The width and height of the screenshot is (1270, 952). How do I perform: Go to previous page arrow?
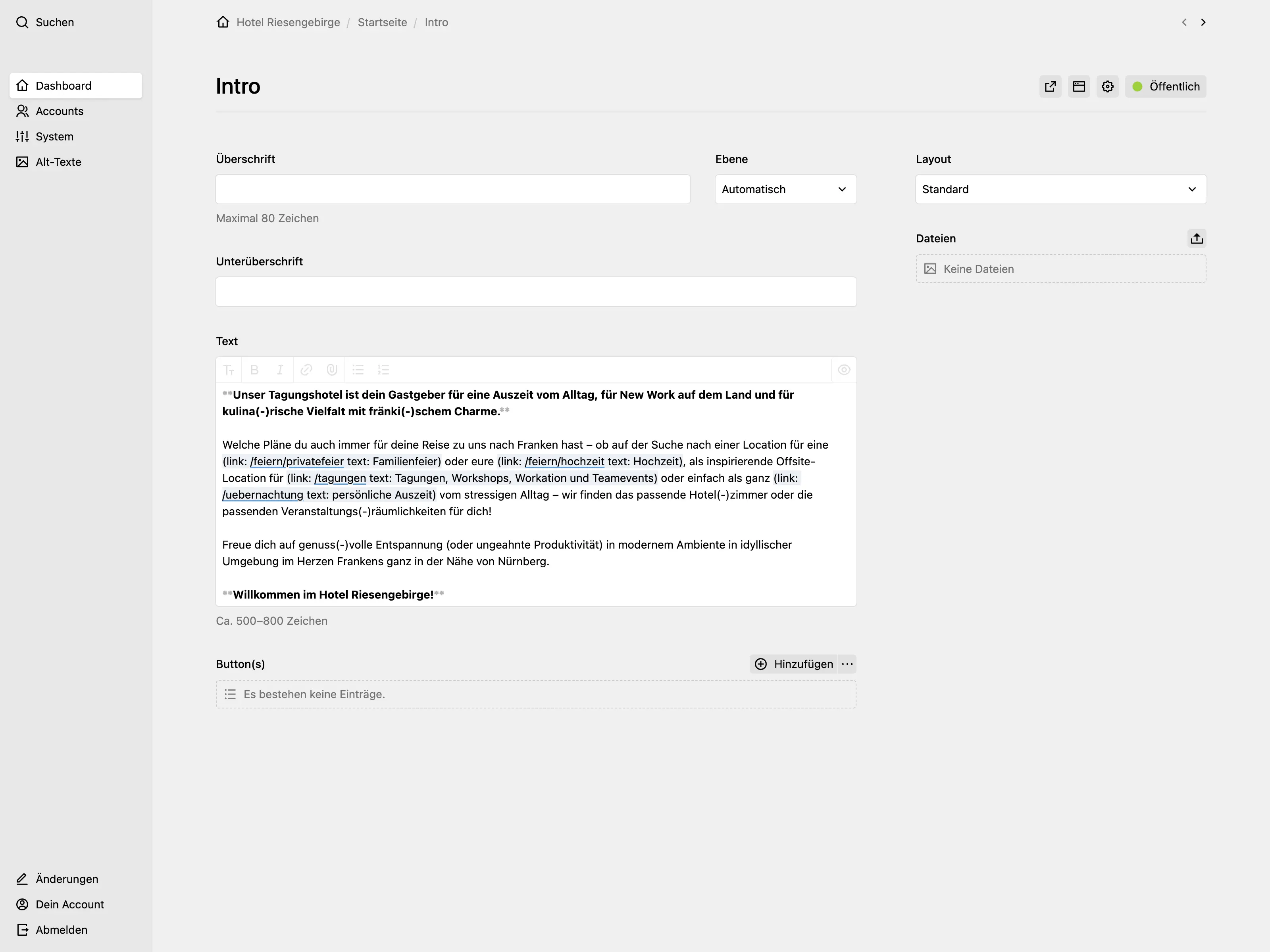[x=1184, y=22]
